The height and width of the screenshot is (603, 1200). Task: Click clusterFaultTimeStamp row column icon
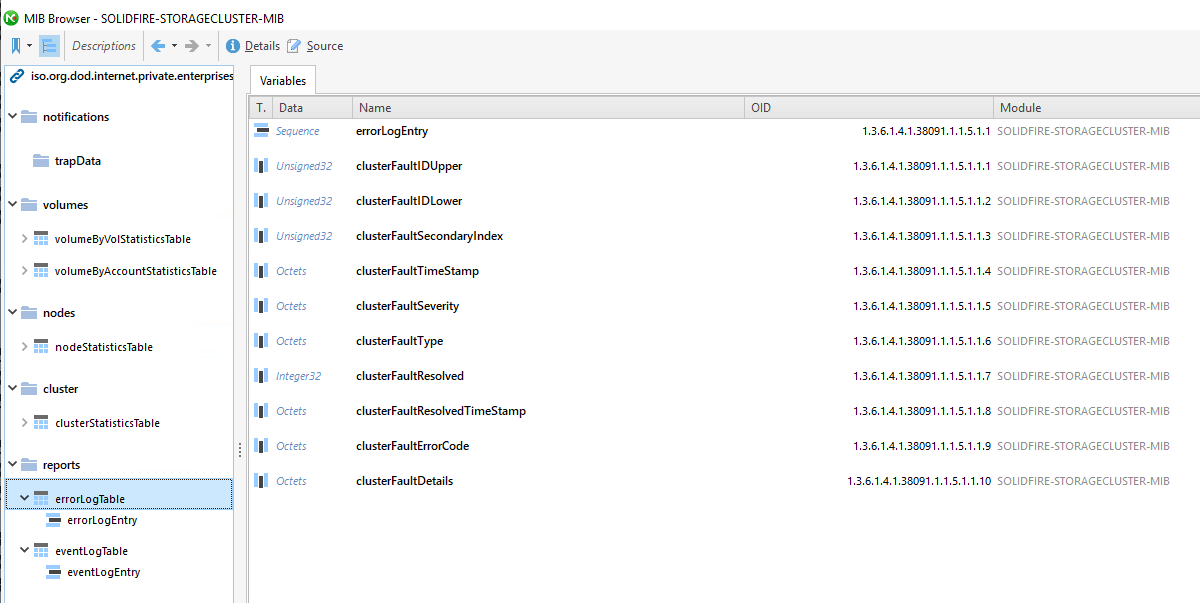[x=261, y=271]
